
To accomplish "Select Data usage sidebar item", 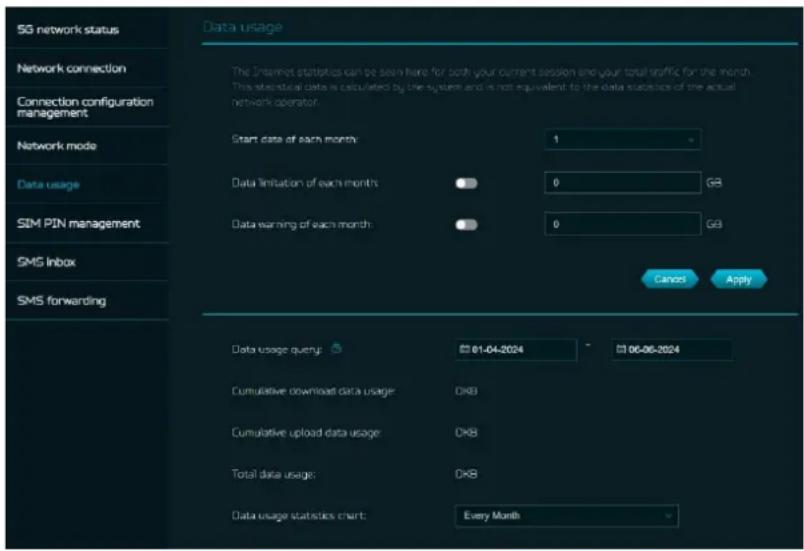I will point(48,185).
